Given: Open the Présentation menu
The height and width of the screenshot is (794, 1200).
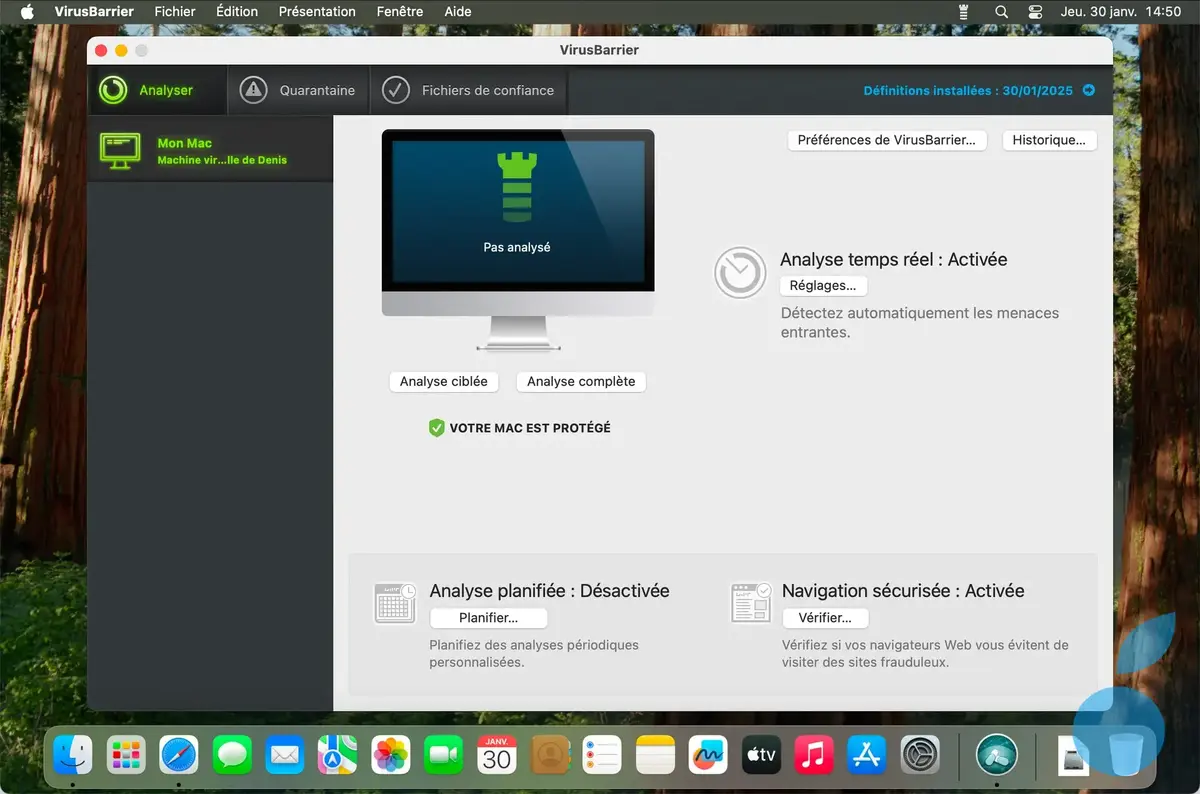Looking at the screenshot, I should 317,12.
